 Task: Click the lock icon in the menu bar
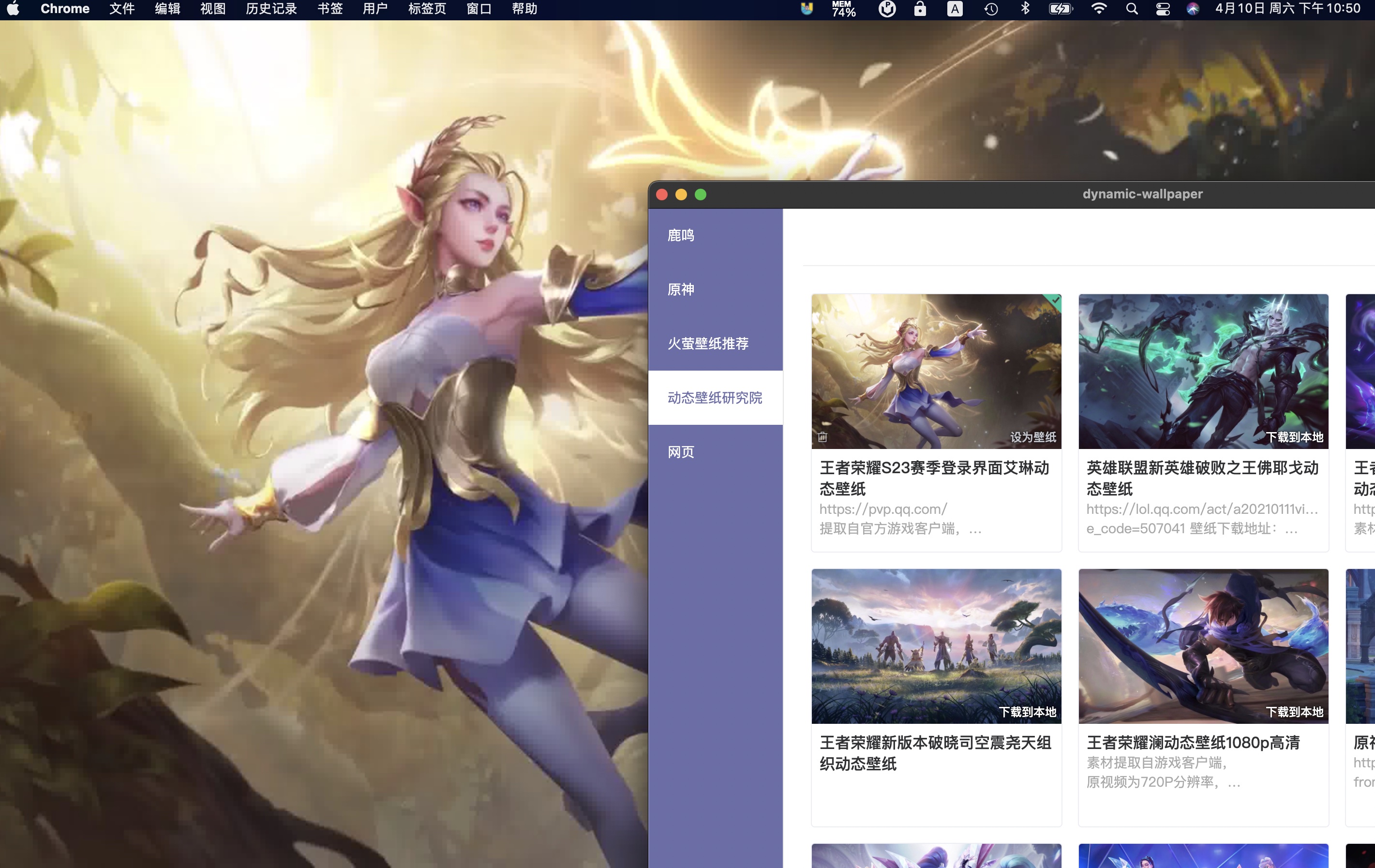920,9
